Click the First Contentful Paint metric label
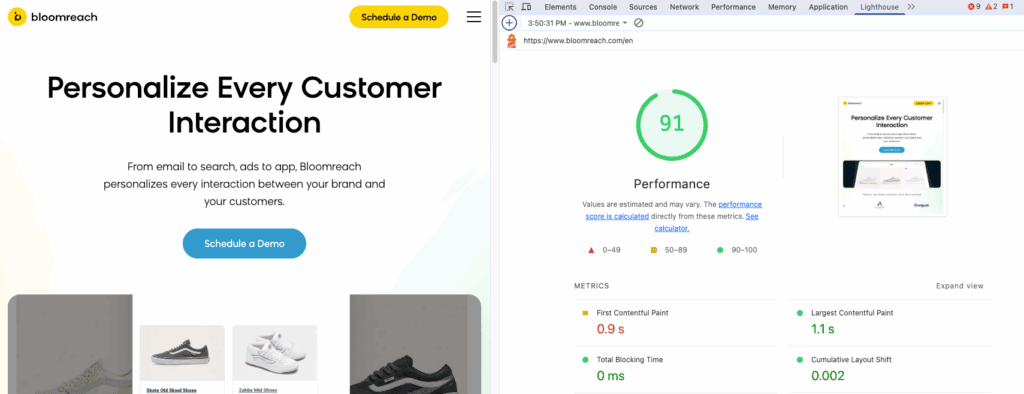This screenshot has width=1024, height=394. tap(632, 313)
